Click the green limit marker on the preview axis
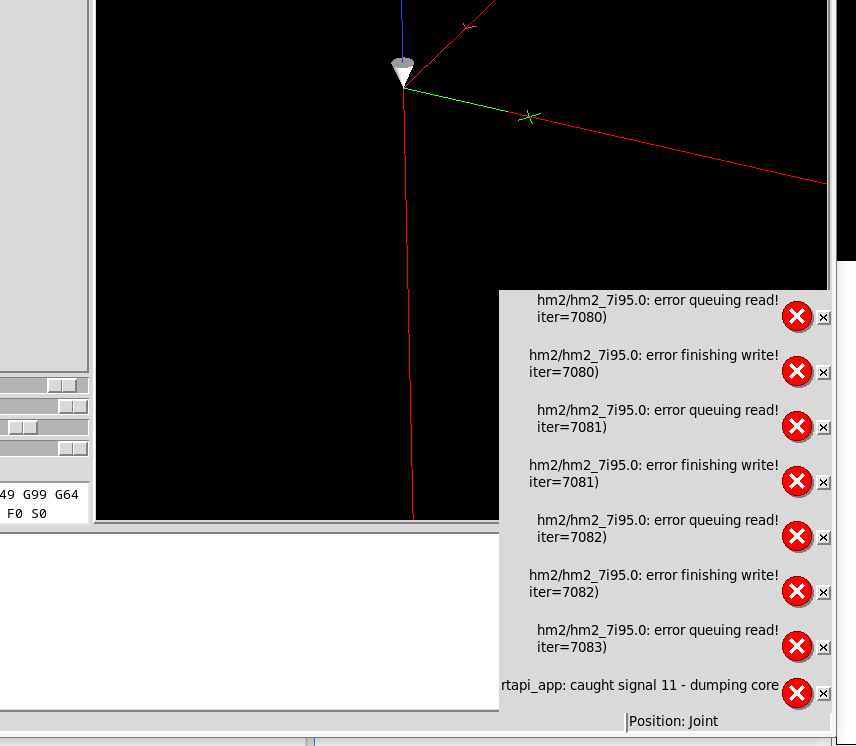 click(529, 117)
